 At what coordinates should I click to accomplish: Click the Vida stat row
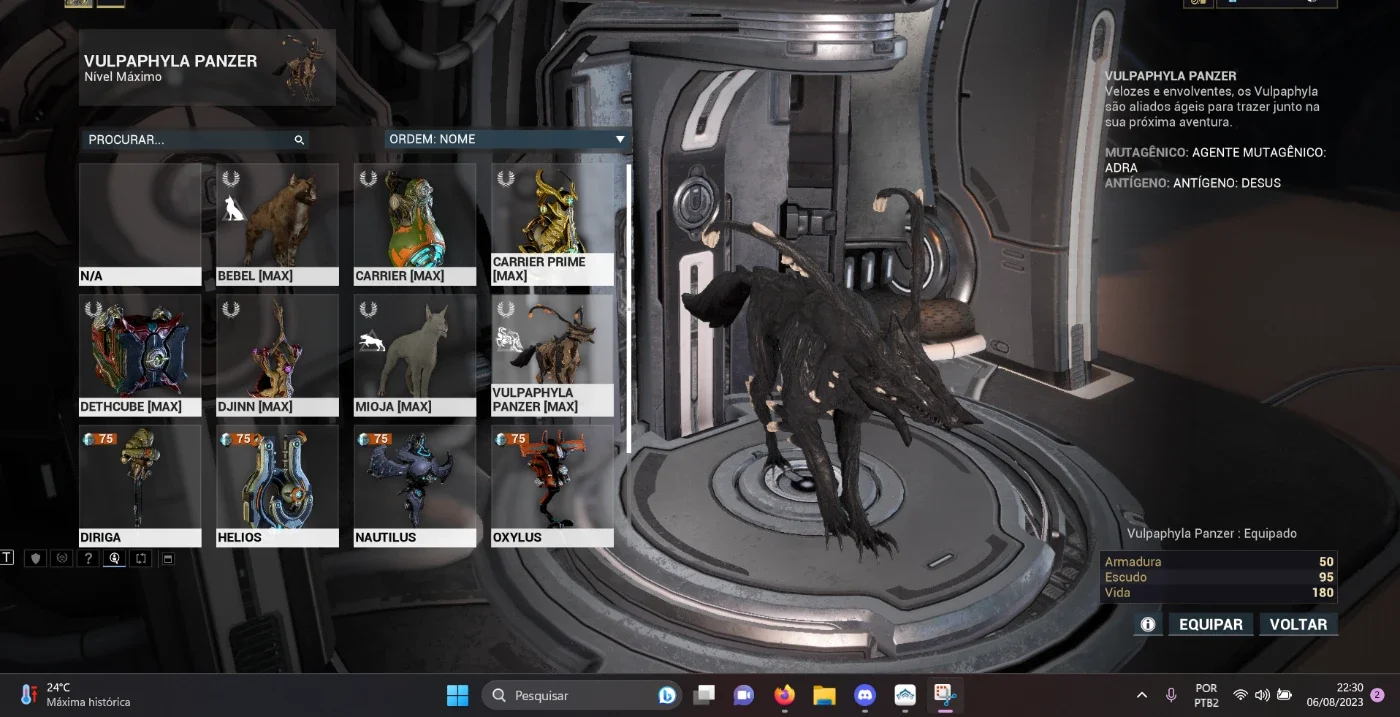click(x=1218, y=592)
